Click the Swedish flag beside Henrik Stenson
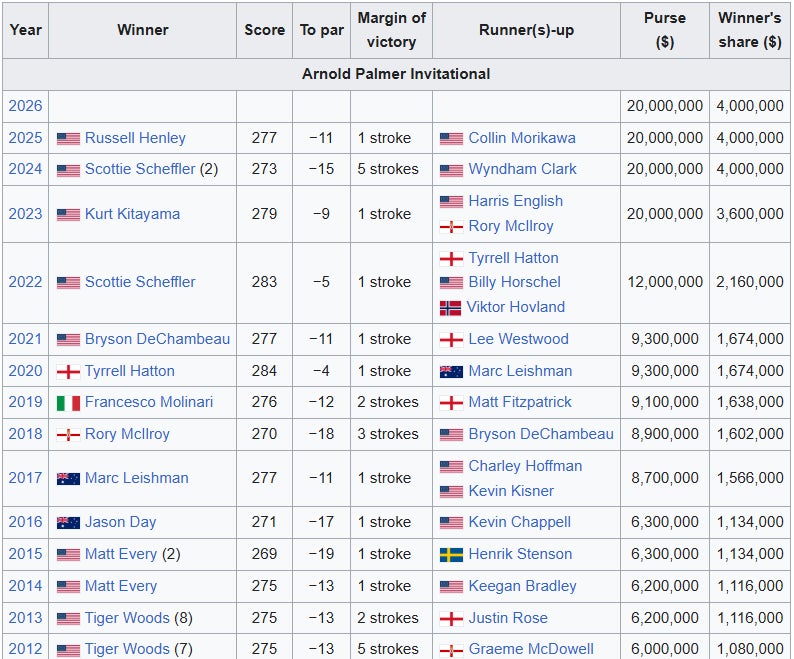Image resolution: width=794 pixels, height=659 pixels. (x=451, y=554)
